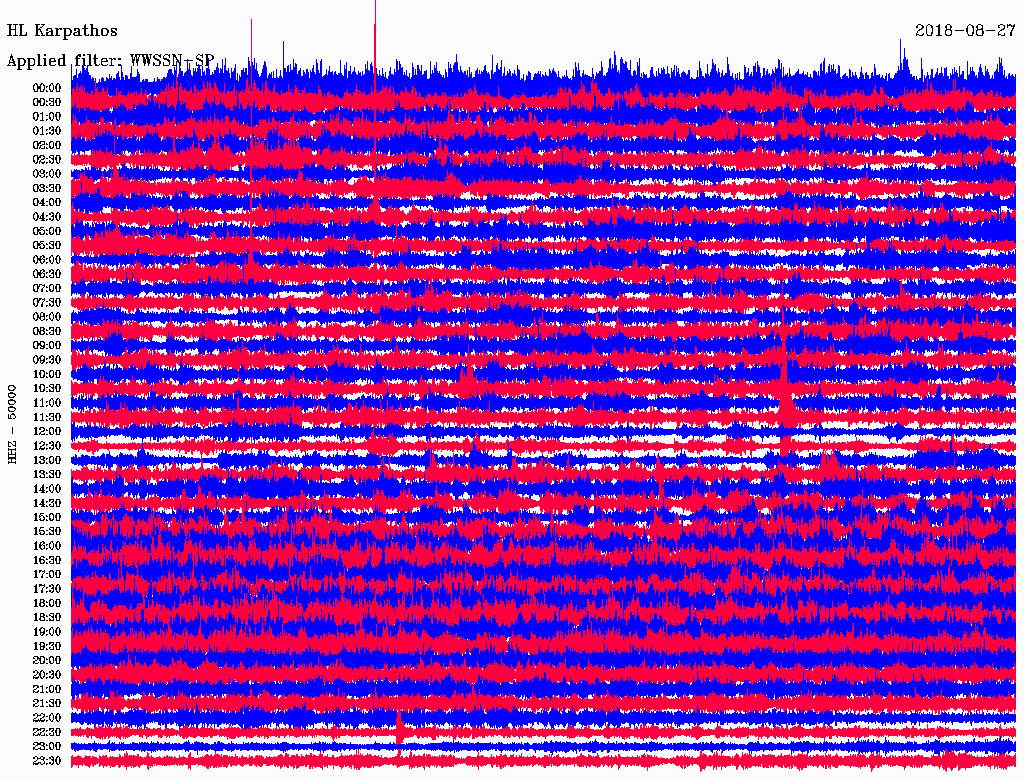1024x780 pixels.
Task: Click the 23:00 time label
Action: point(47,746)
